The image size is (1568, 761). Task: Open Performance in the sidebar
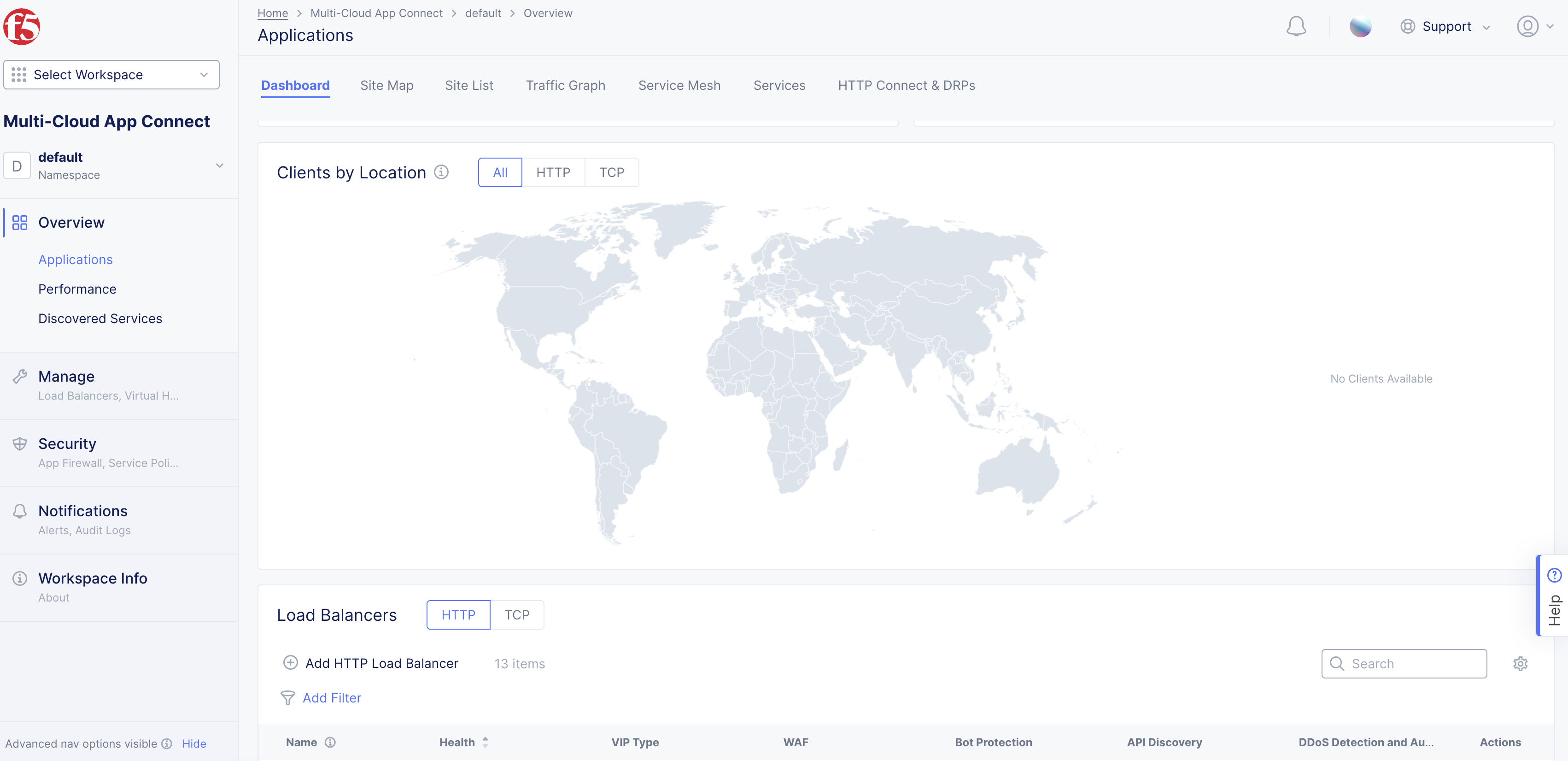[77, 289]
